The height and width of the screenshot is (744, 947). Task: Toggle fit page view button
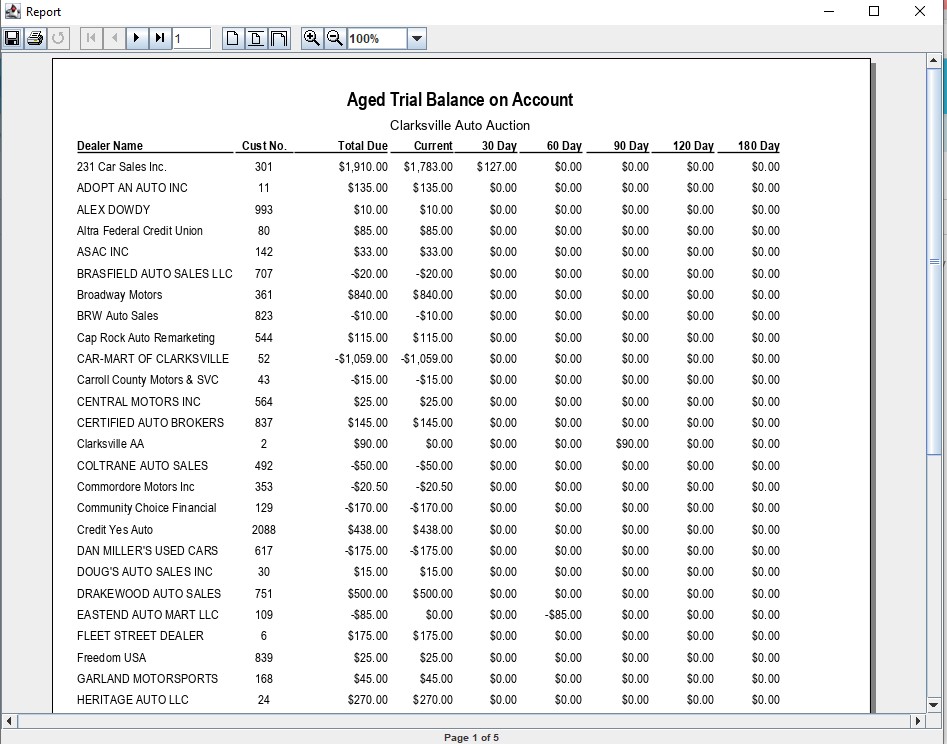point(255,39)
